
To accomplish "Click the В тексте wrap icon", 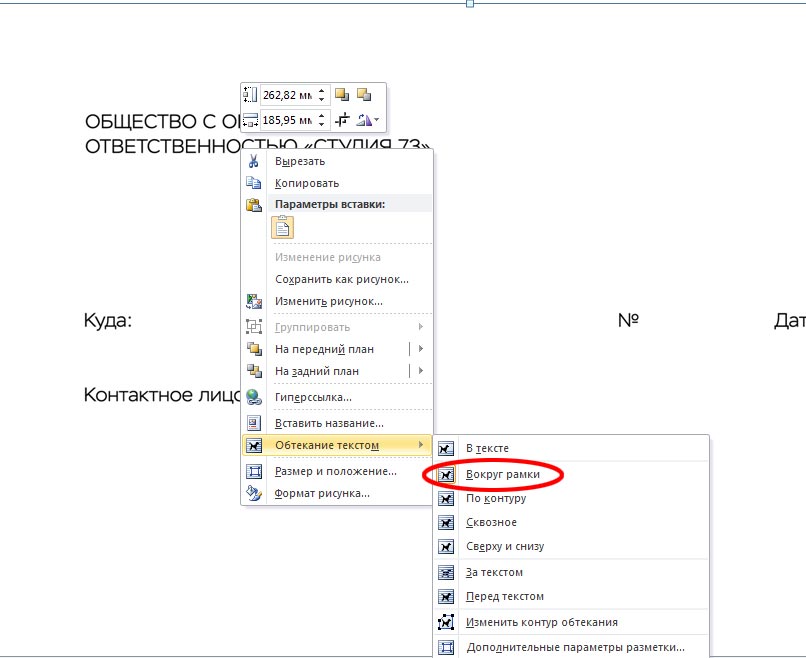I will (446, 448).
